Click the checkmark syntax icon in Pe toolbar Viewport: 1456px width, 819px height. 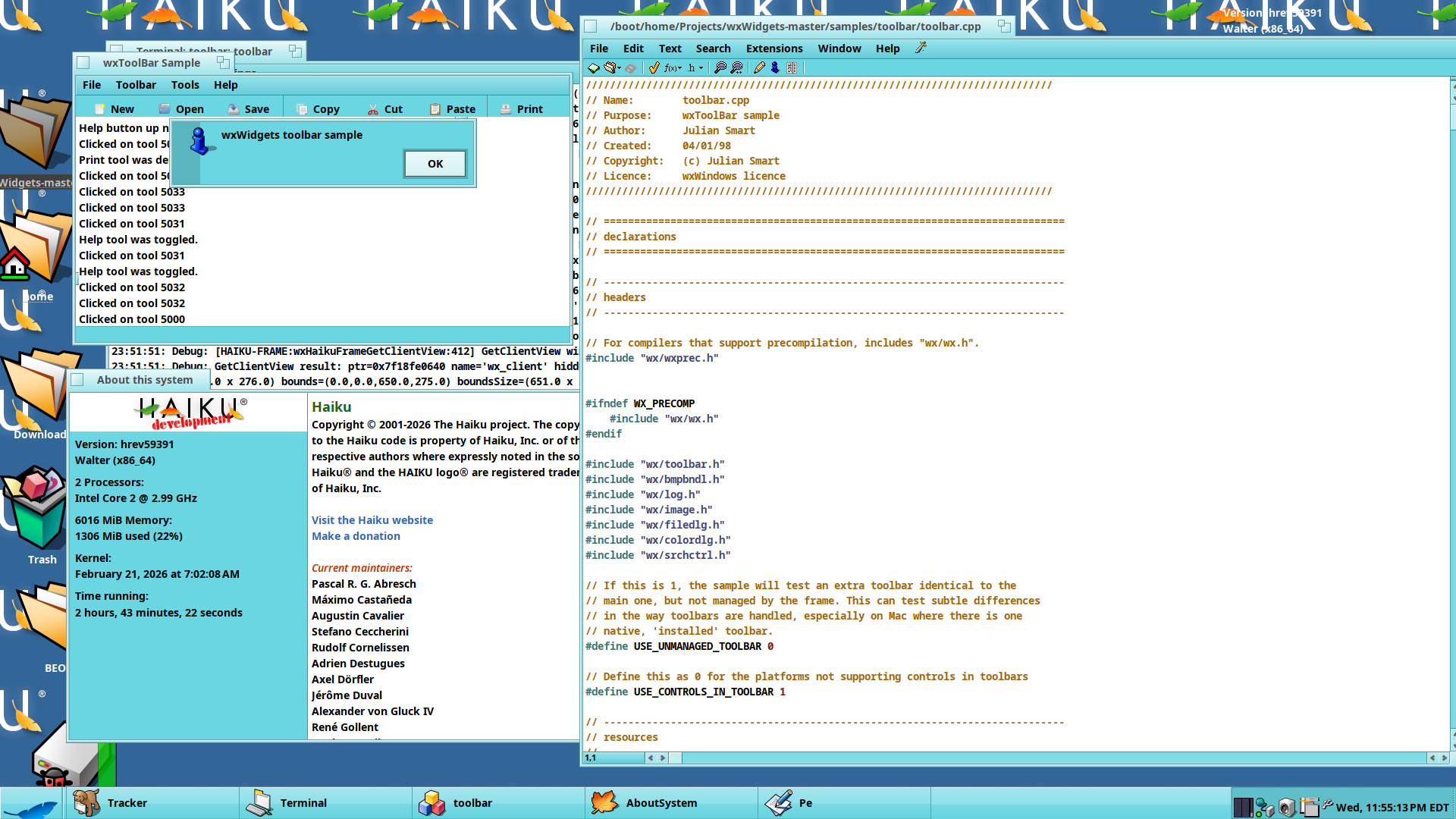pyautogui.click(x=654, y=67)
